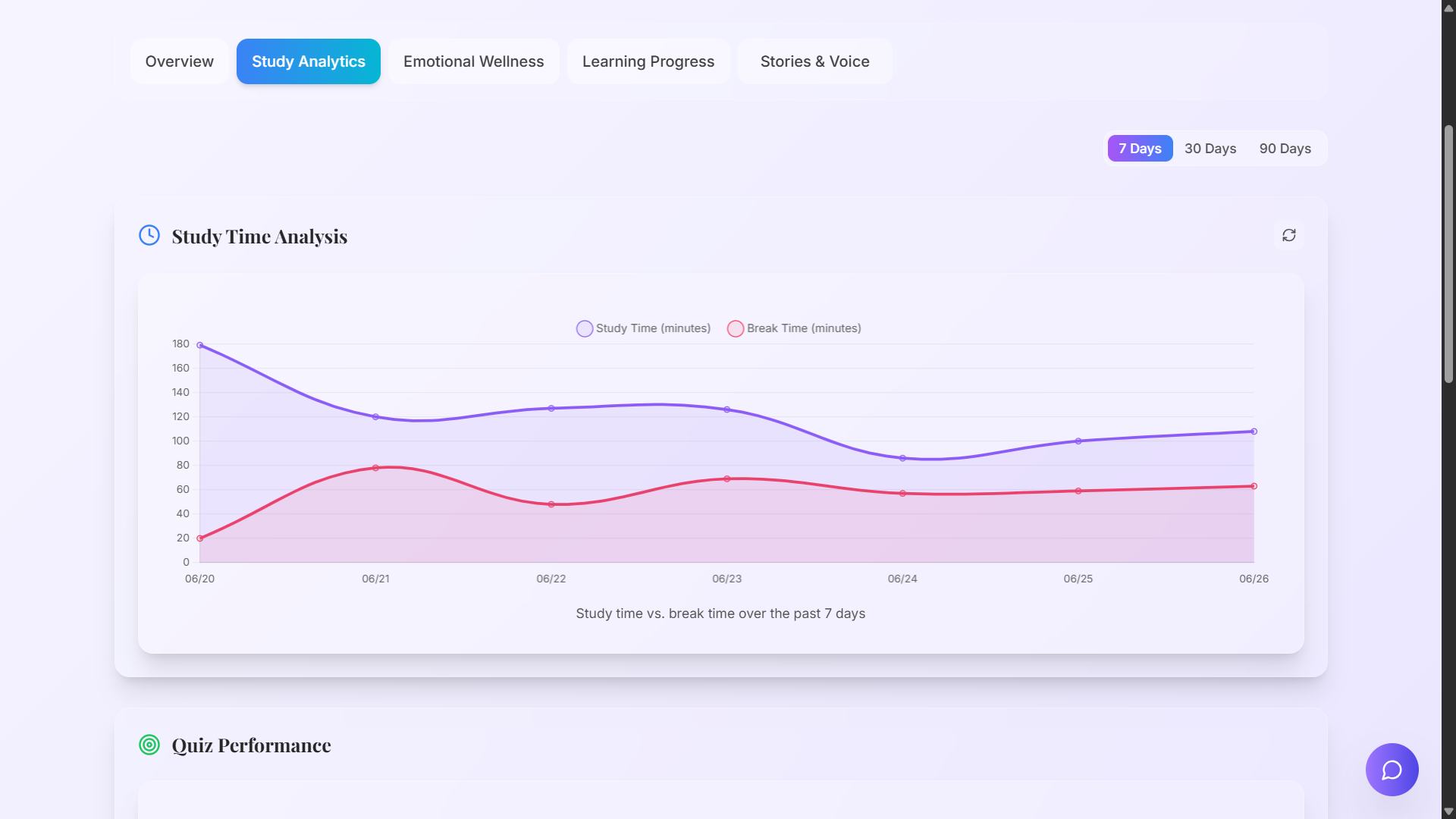Open the Learning Progress section

(648, 61)
